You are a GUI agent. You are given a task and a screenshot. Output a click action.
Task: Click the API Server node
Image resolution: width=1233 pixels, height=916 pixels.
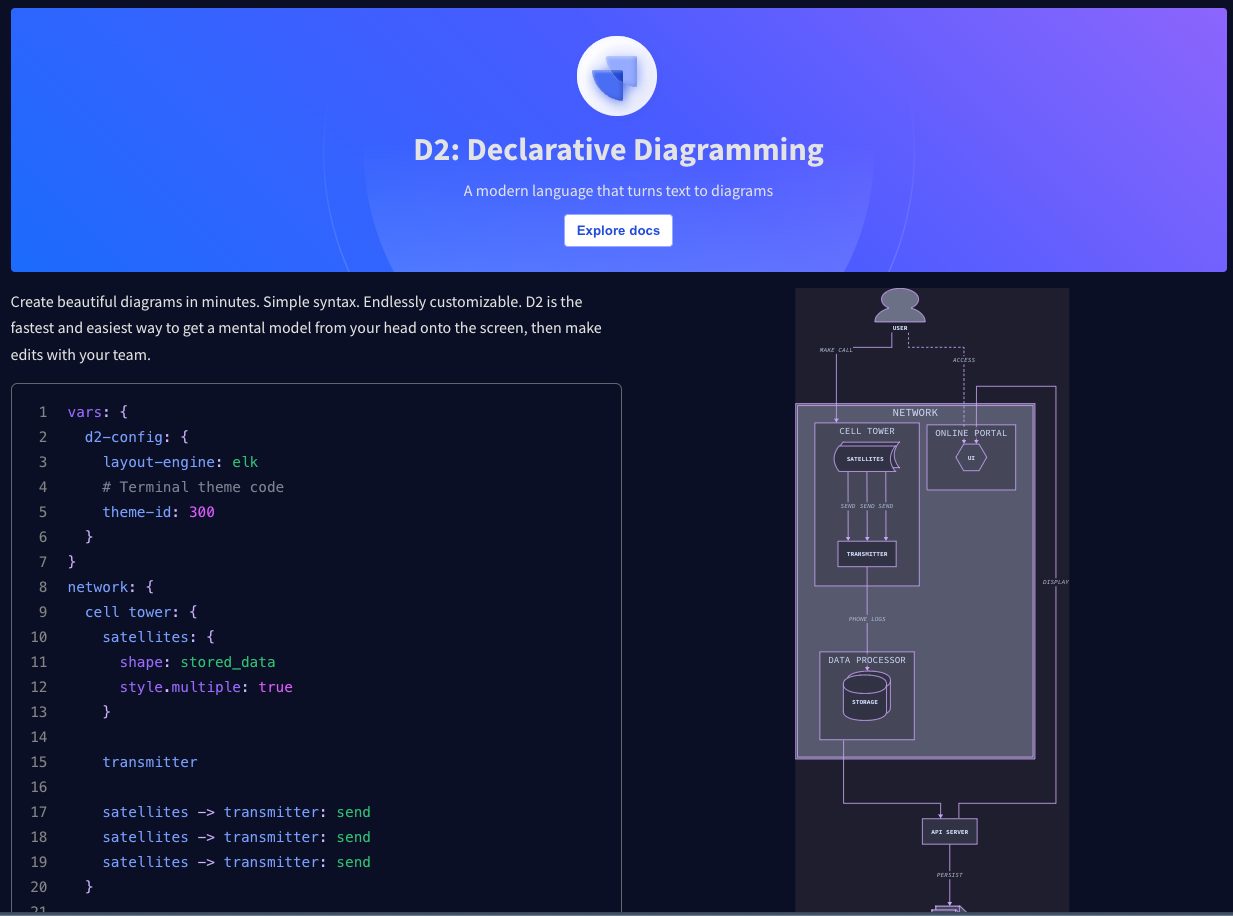(949, 831)
